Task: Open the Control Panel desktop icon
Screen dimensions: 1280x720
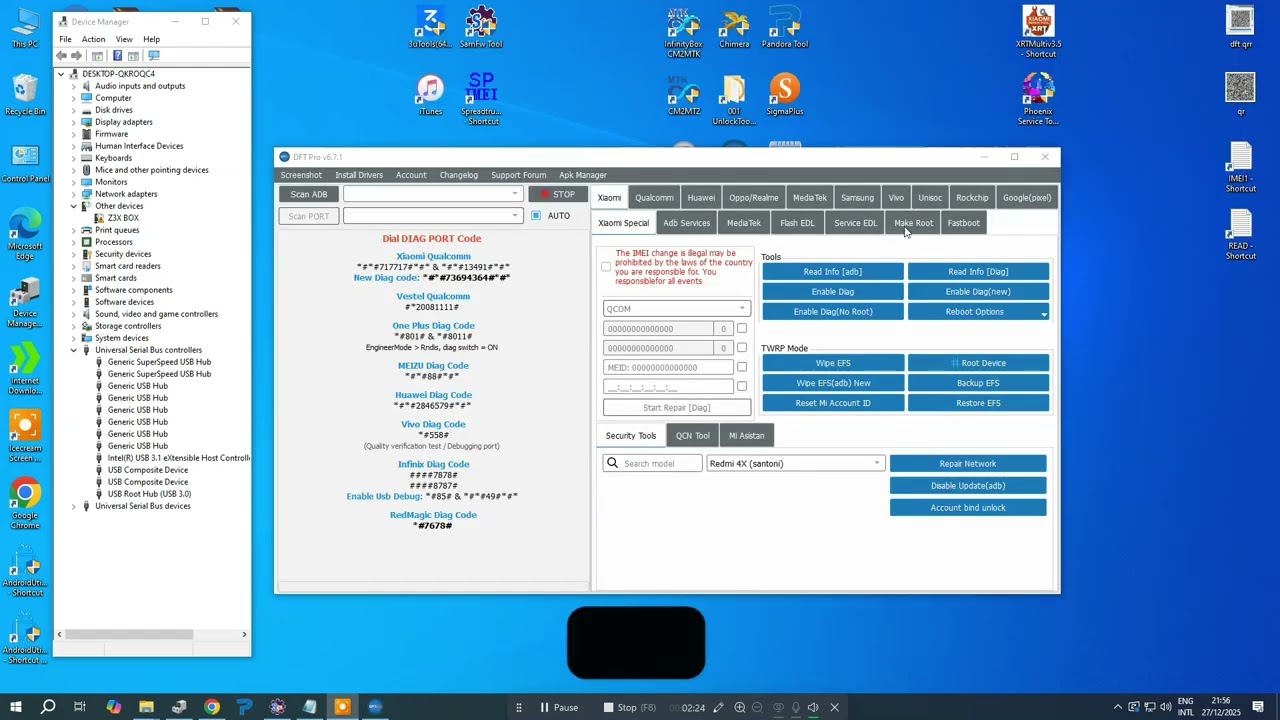Action: tap(25, 163)
